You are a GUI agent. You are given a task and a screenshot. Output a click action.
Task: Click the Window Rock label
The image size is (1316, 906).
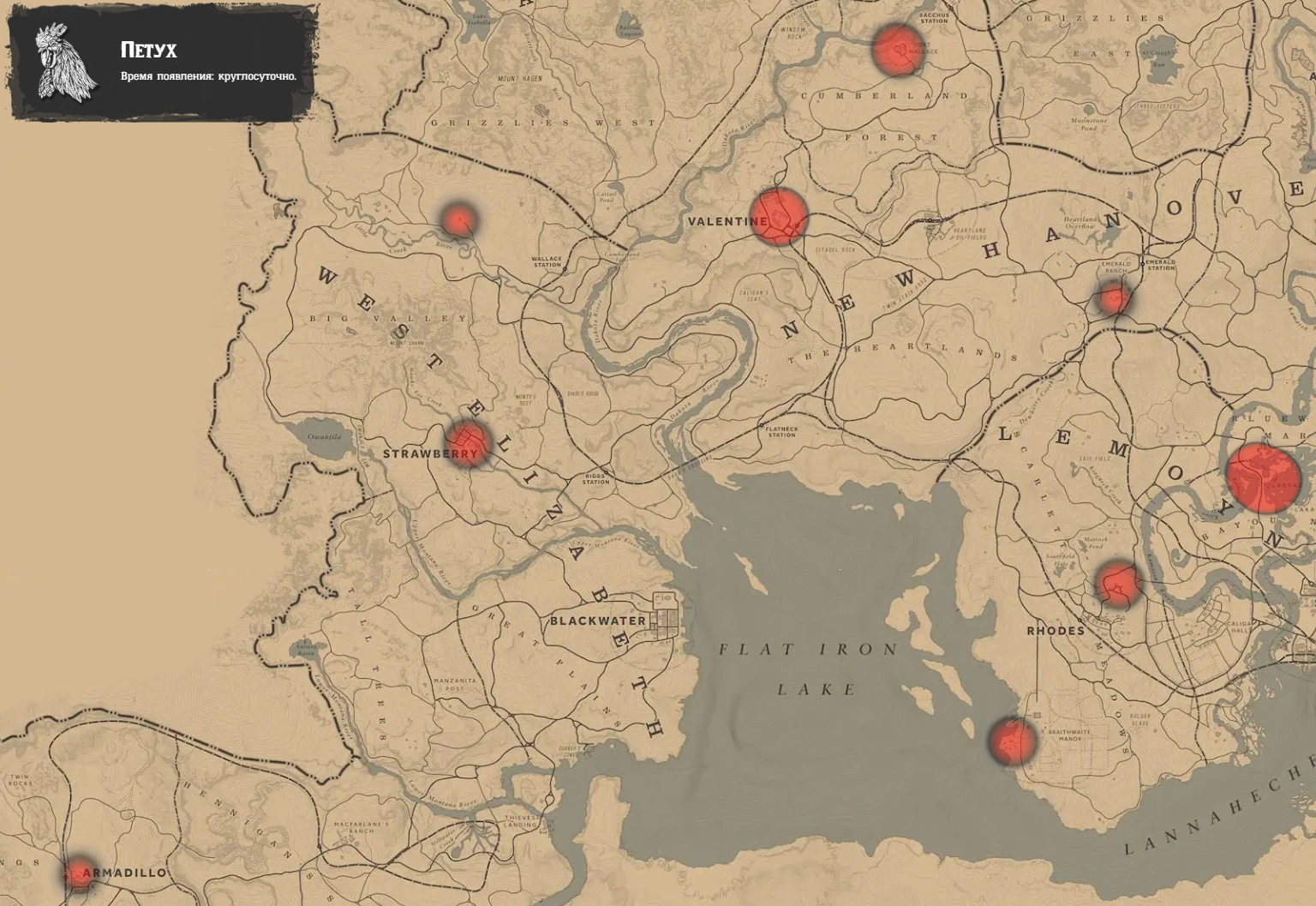794,33
